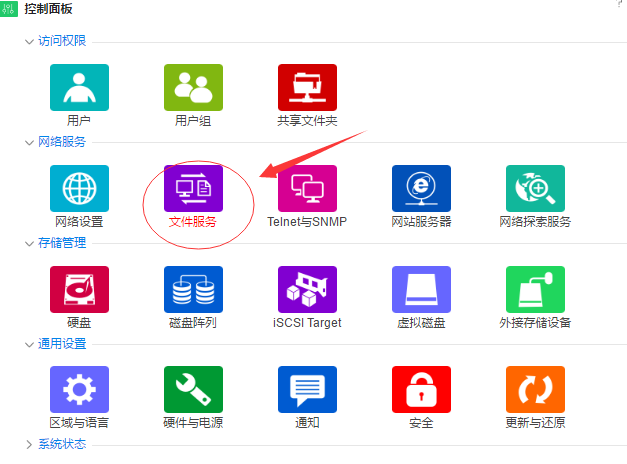Open 网站服务器 web server icon
Image resolution: width=627 pixels, height=464 pixels.
point(421,188)
